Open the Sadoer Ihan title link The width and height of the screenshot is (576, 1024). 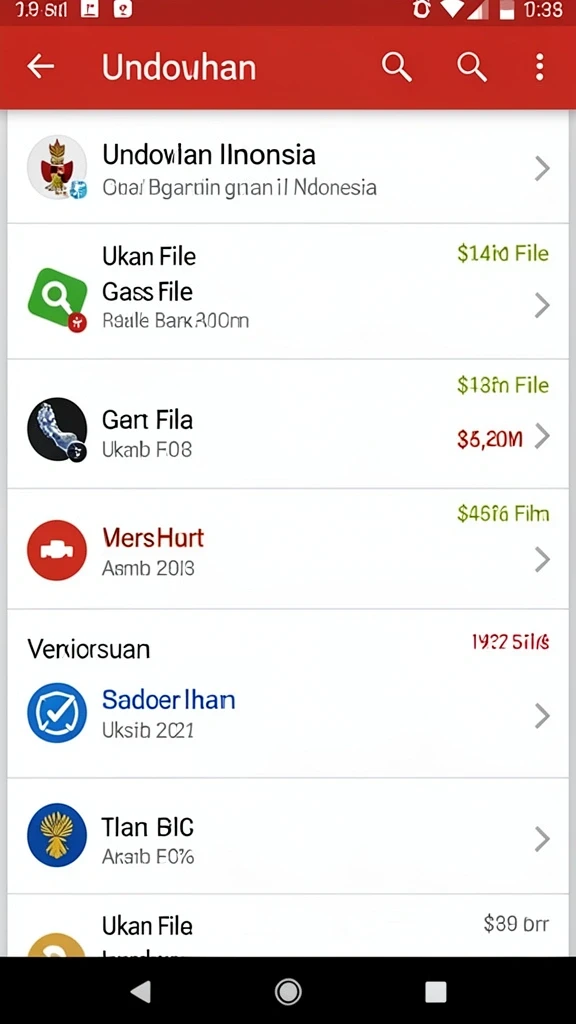coord(168,700)
